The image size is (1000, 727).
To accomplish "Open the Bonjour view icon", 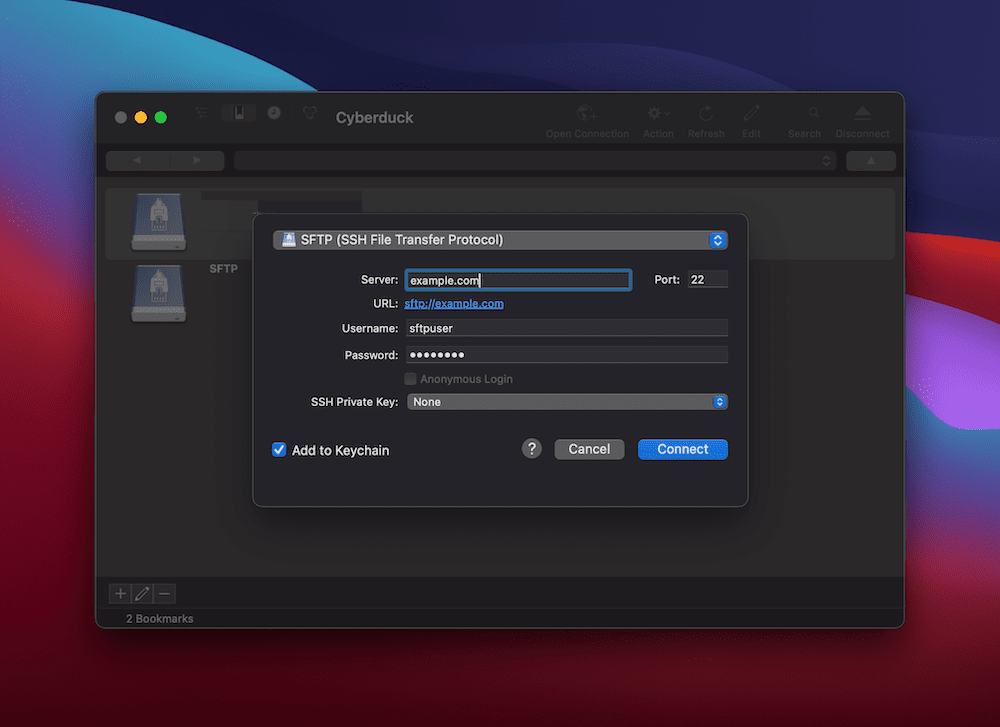I will coord(310,113).
